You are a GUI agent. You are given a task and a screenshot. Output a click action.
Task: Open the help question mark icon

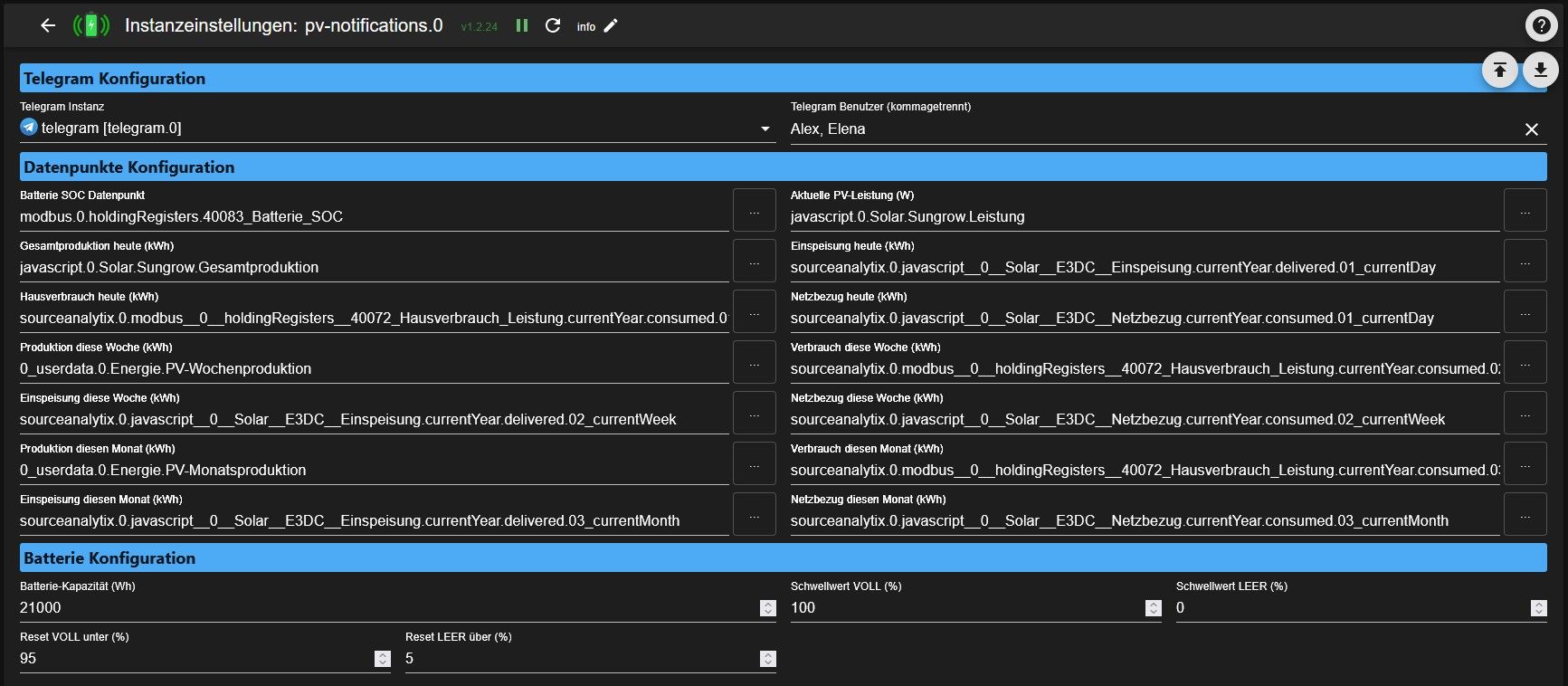[x=1541, y=26]
